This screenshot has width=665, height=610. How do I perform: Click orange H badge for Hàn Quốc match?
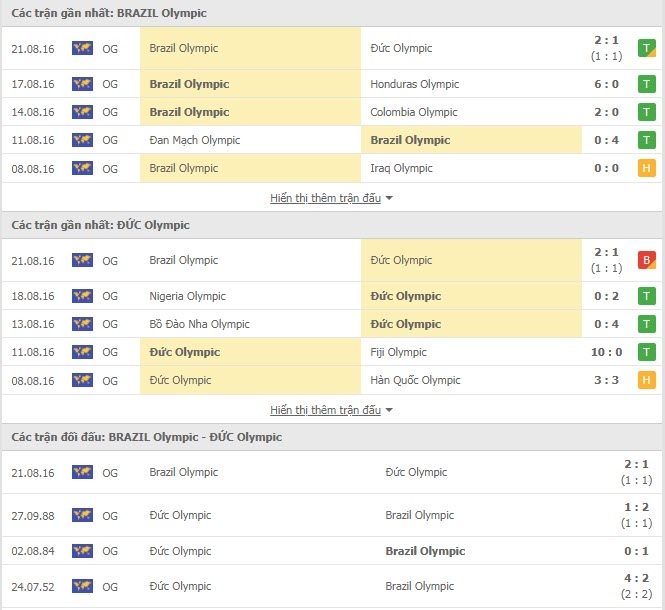(x=646, y=380)
